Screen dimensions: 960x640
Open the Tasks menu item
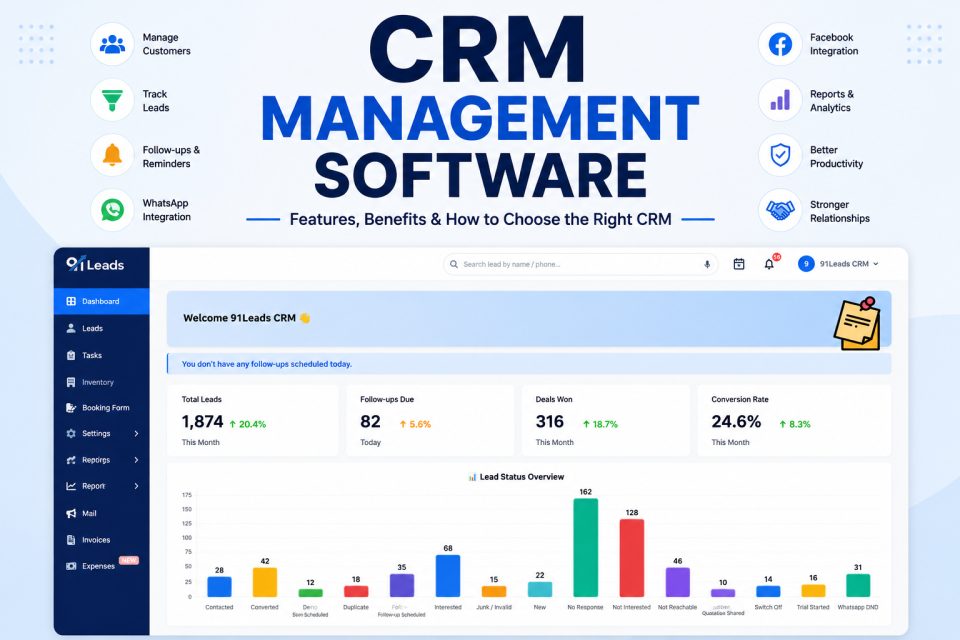click(x=102, y=355)
